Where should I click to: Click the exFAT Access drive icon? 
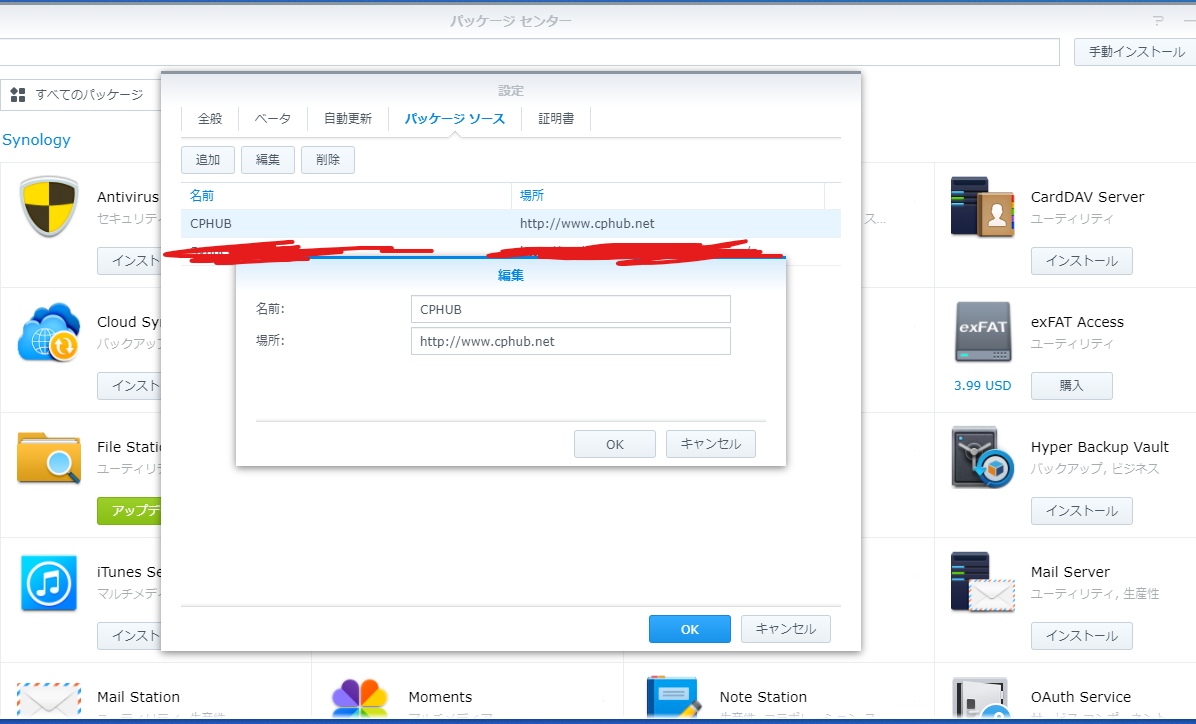tap(982, 331)
